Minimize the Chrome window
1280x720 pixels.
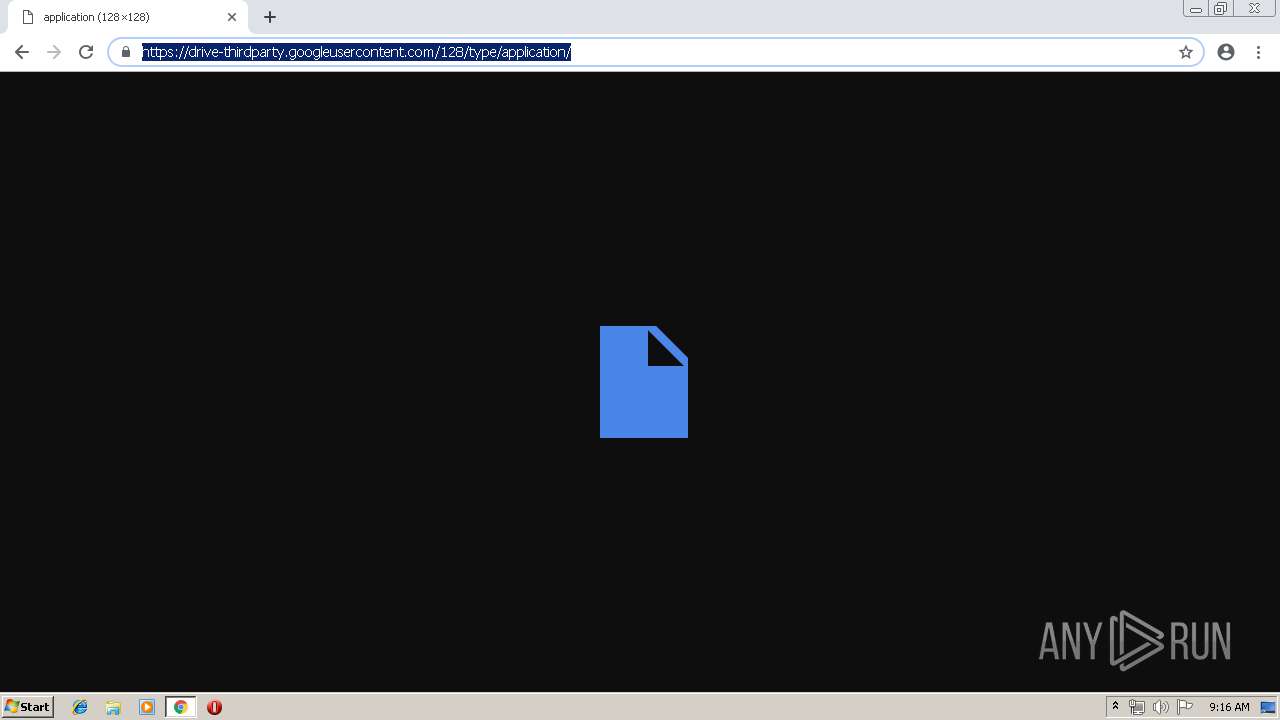[1196, 9]
